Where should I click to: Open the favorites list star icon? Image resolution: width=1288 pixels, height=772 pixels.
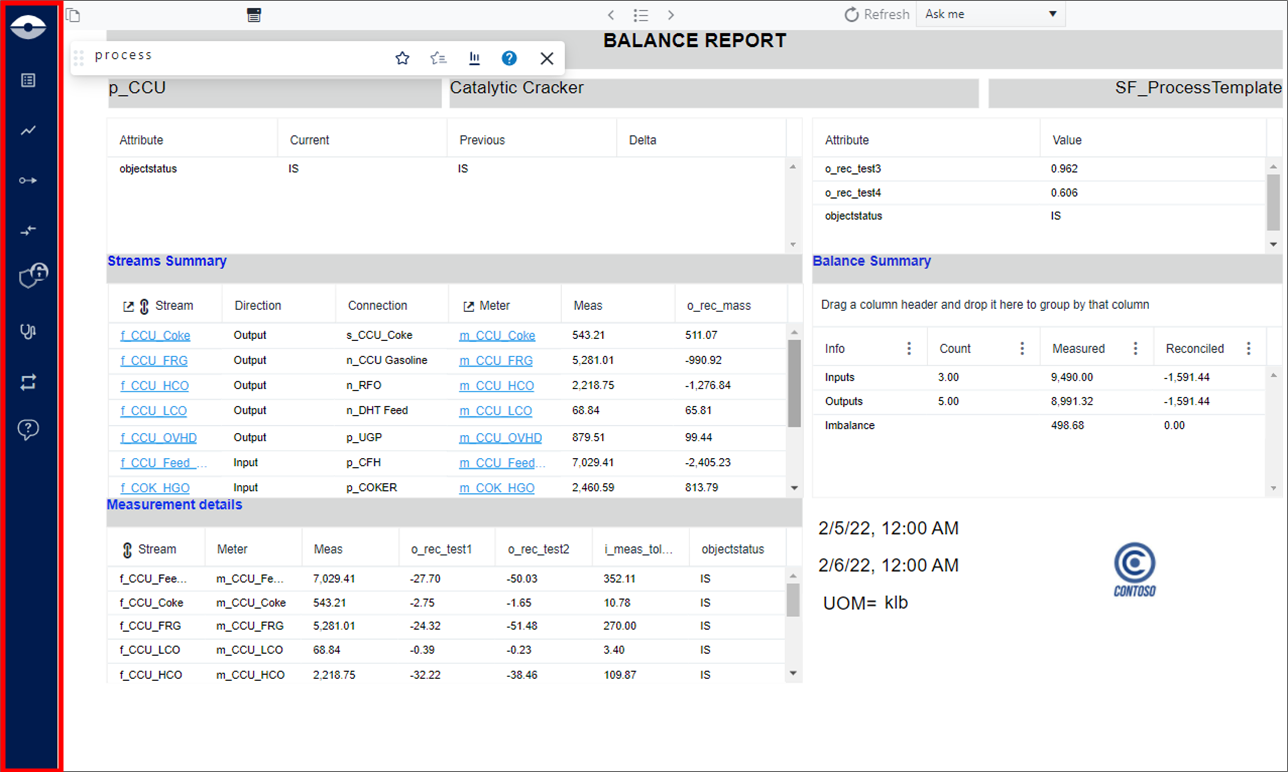(x=438, y=58)
